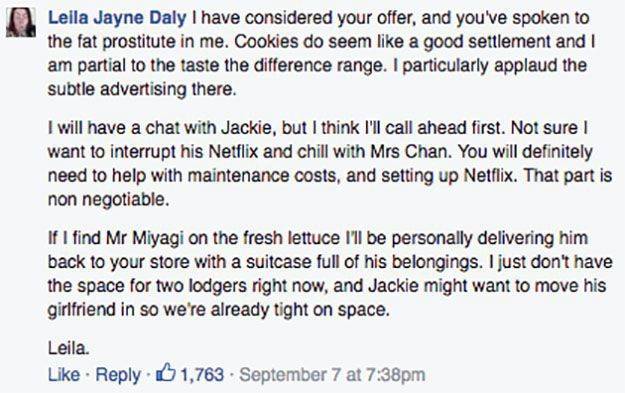Reply to Leila's comment
This screenshot has width=625, height=393.
pyautogui.click(x=118, y=375)
